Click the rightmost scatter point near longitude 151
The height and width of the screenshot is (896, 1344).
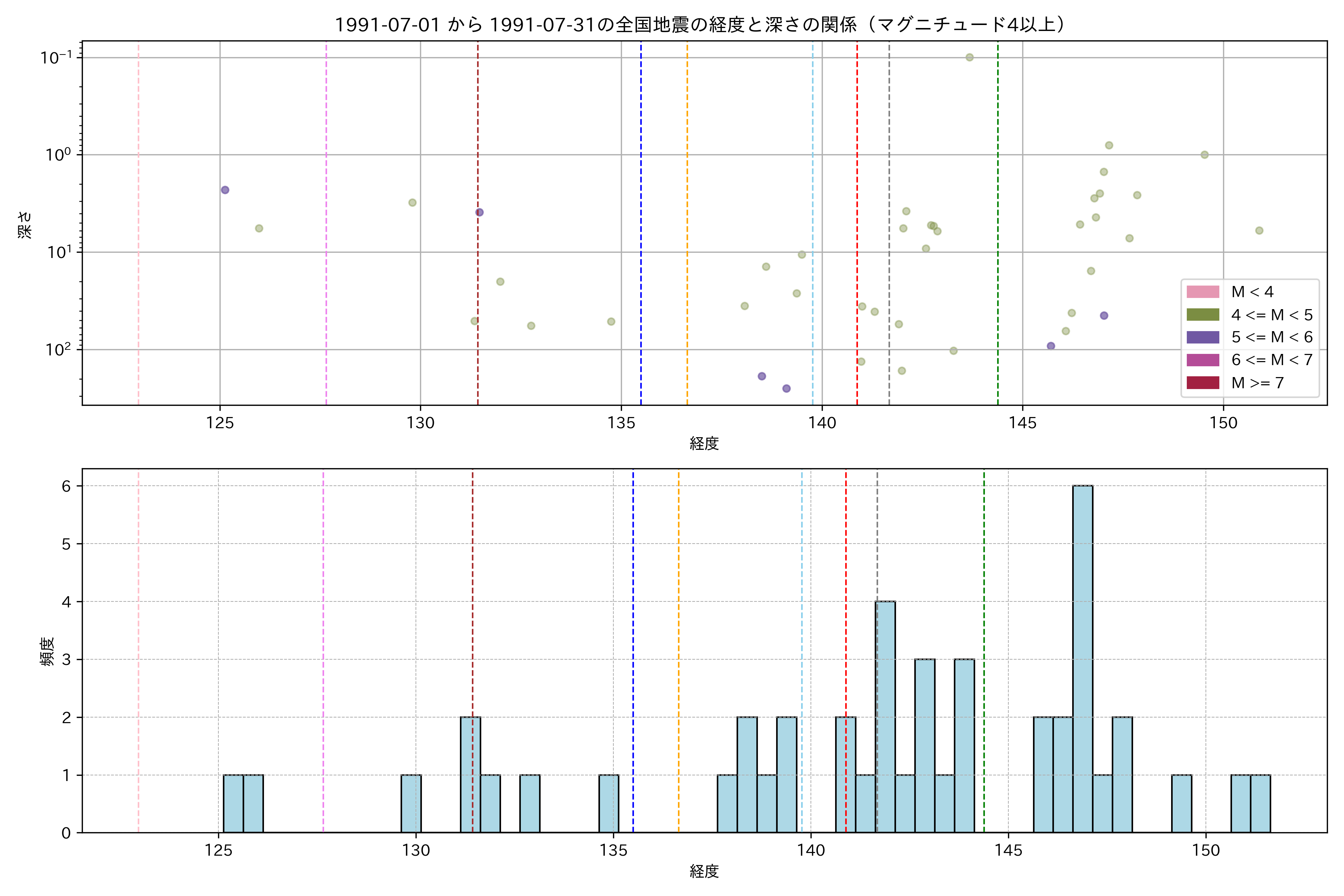[x=1259, y=231]
